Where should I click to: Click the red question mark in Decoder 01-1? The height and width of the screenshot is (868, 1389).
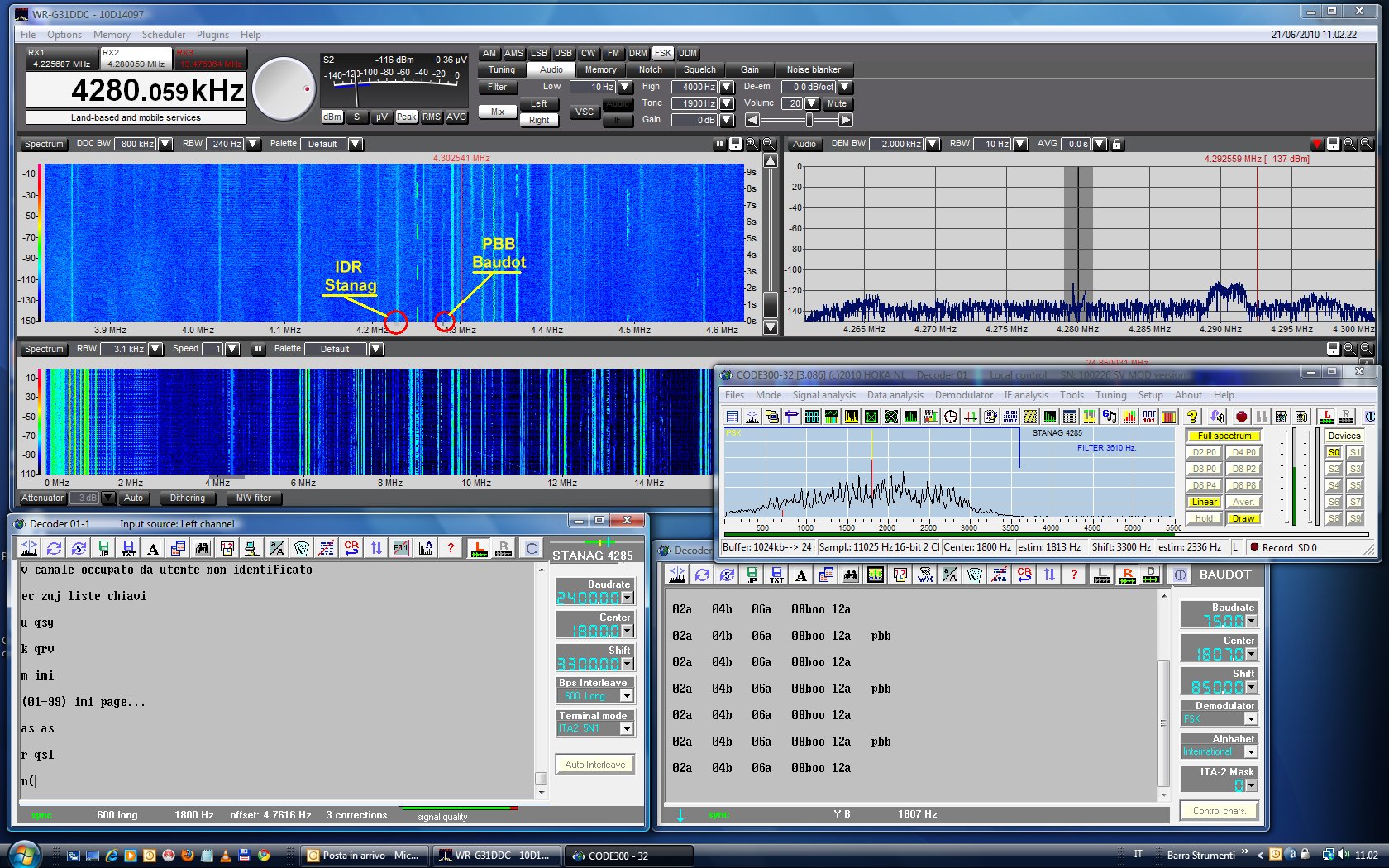click(x=451, y=547)
